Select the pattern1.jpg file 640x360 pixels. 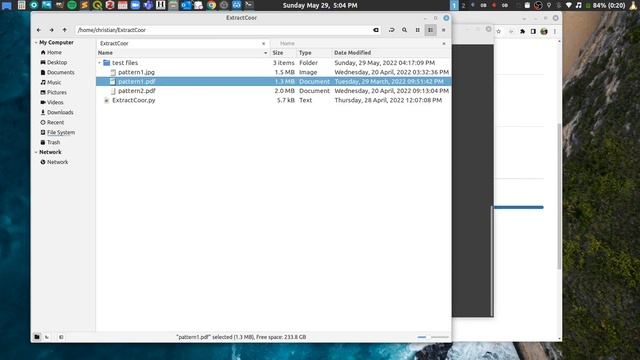coord(273,72)
